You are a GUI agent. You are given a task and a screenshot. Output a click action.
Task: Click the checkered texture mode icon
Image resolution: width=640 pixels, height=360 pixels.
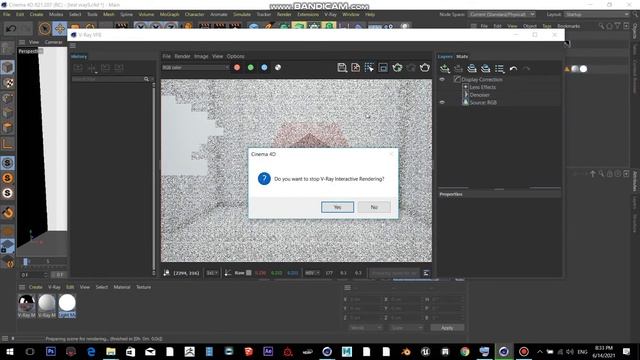pyautogui.click(x=7, y=83)
